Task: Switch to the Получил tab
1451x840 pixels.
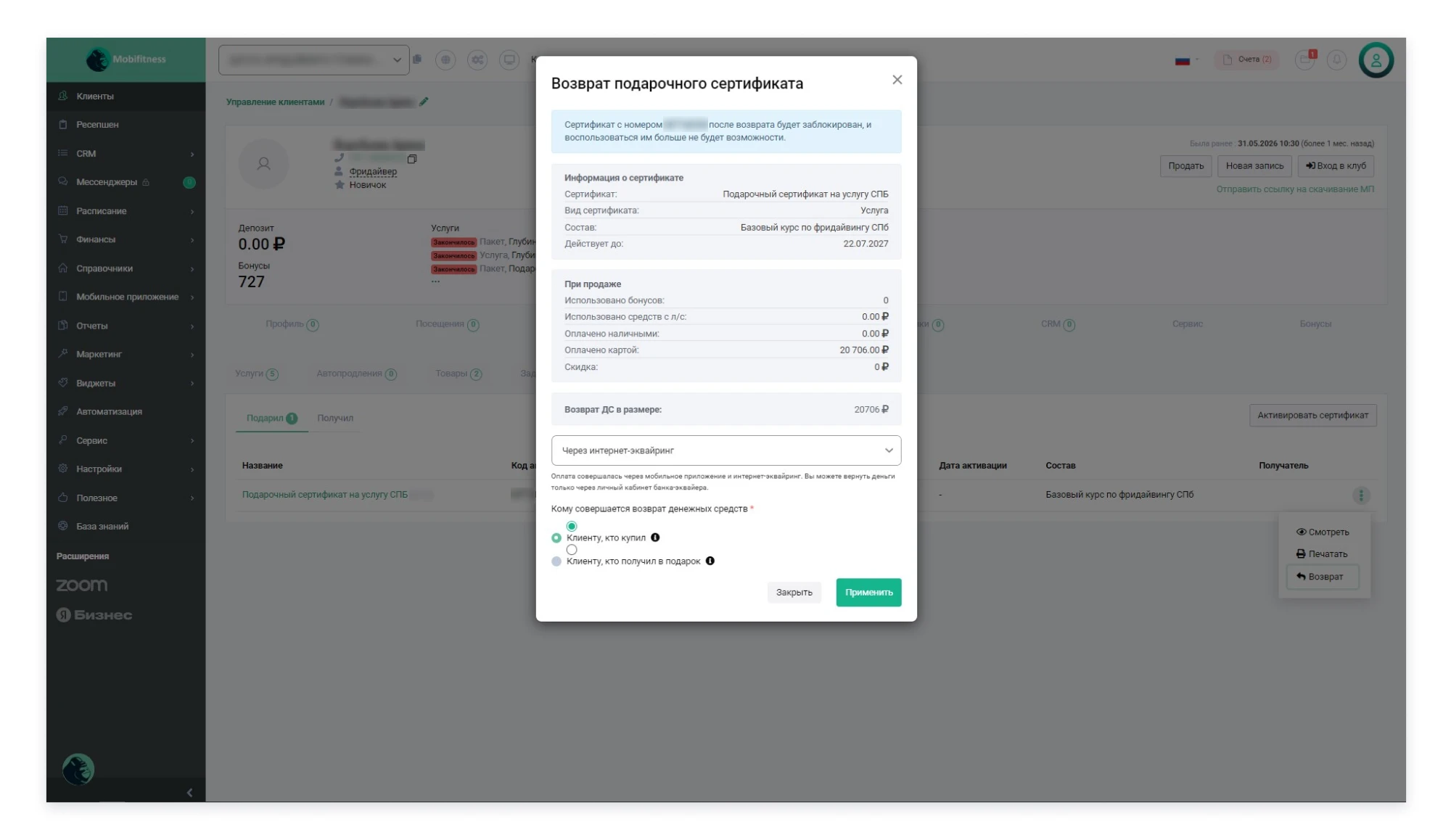Action: click(334, 418)
